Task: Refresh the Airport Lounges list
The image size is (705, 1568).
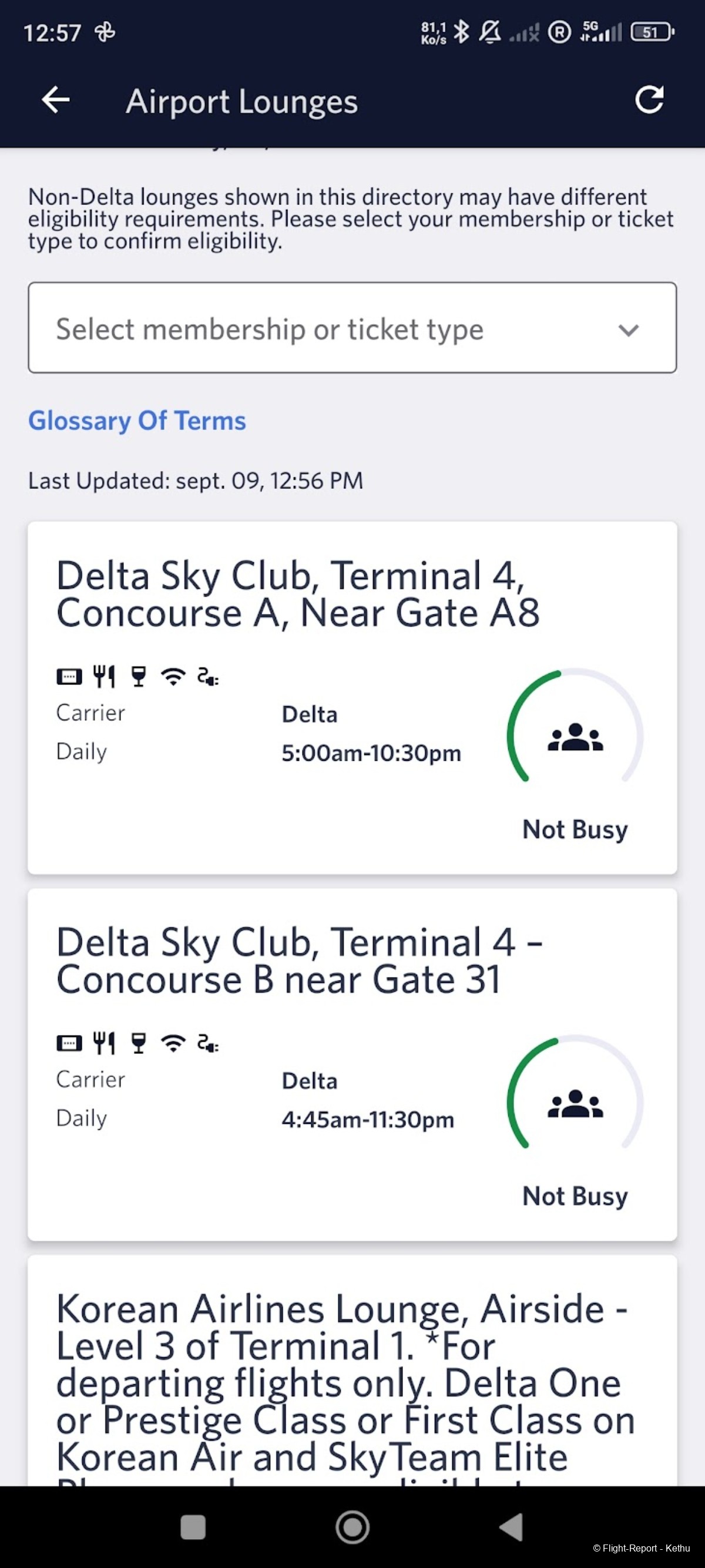Action: tap(649, 100)
